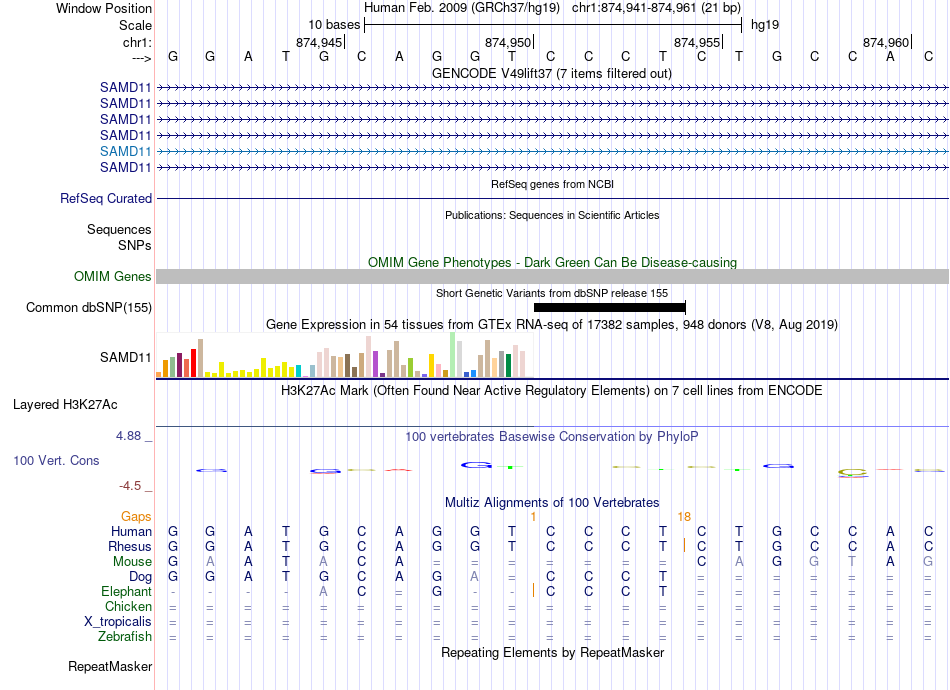Click the '4.88' PhyloP upper scale value

pyautogui.click(x=128, y=436)
